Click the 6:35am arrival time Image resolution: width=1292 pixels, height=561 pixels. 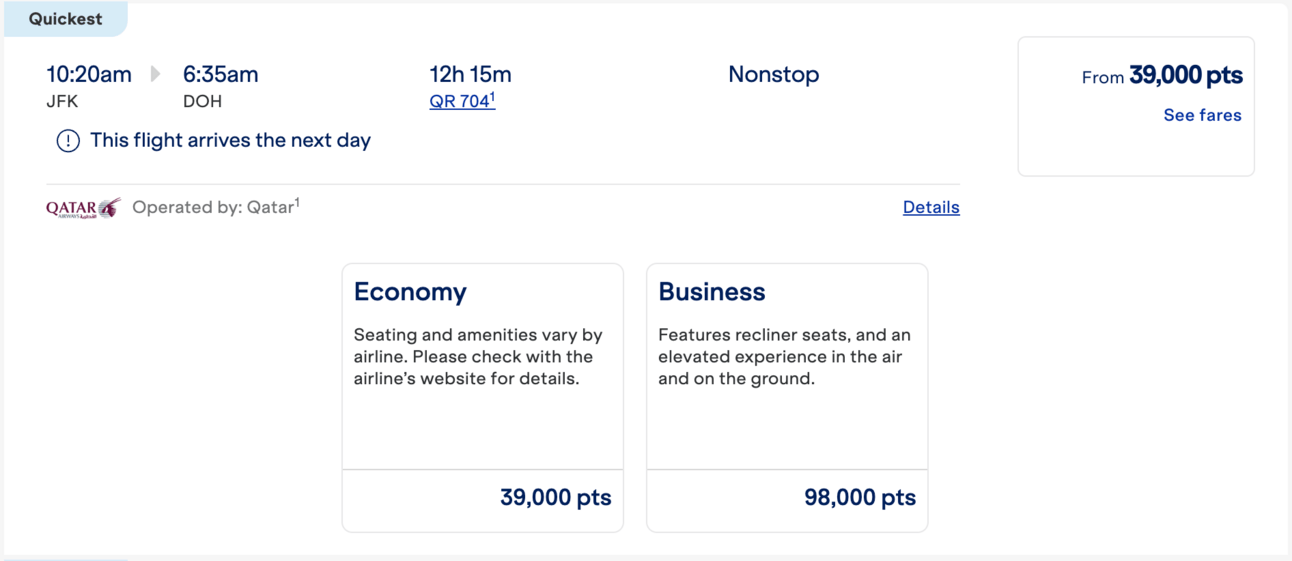[x=220, y=74]
